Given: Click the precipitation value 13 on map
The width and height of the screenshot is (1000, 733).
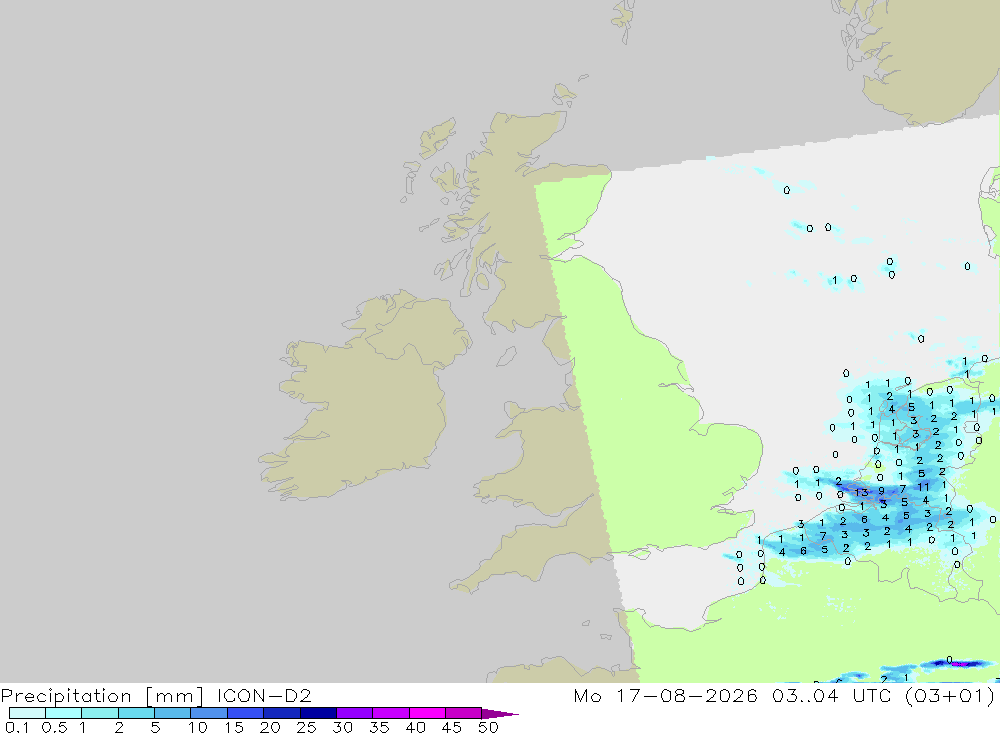Looking at the screenshot, I should click(862, 492).
